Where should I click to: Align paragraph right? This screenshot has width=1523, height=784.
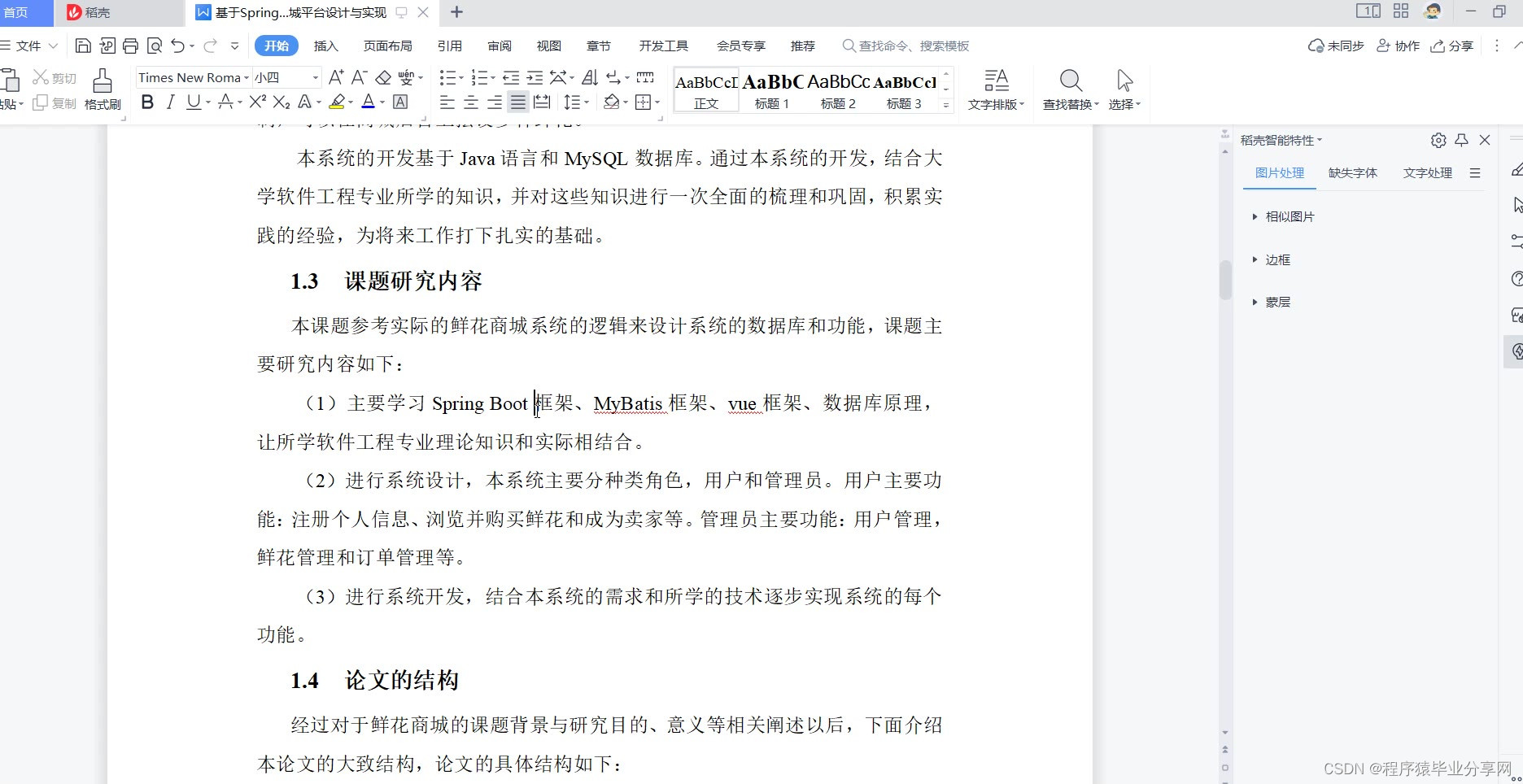[x=494, y=102]
